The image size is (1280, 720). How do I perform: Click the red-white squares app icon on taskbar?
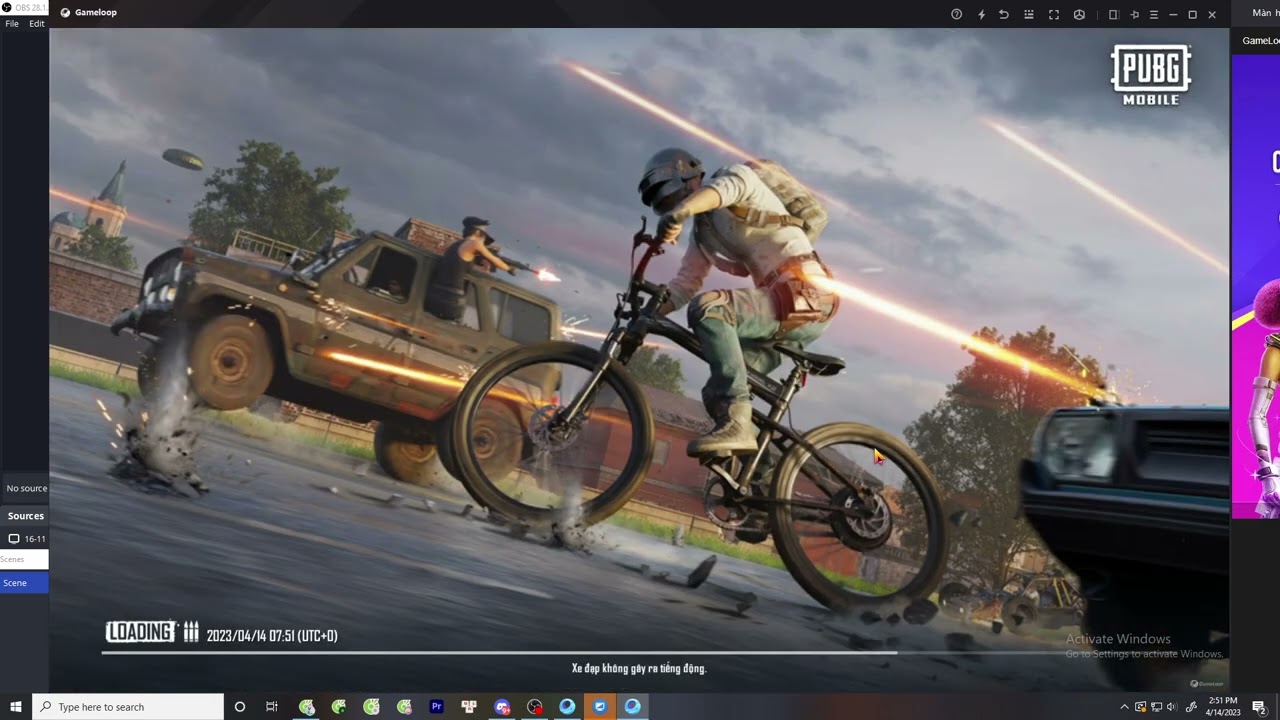(x=469, y=707)
